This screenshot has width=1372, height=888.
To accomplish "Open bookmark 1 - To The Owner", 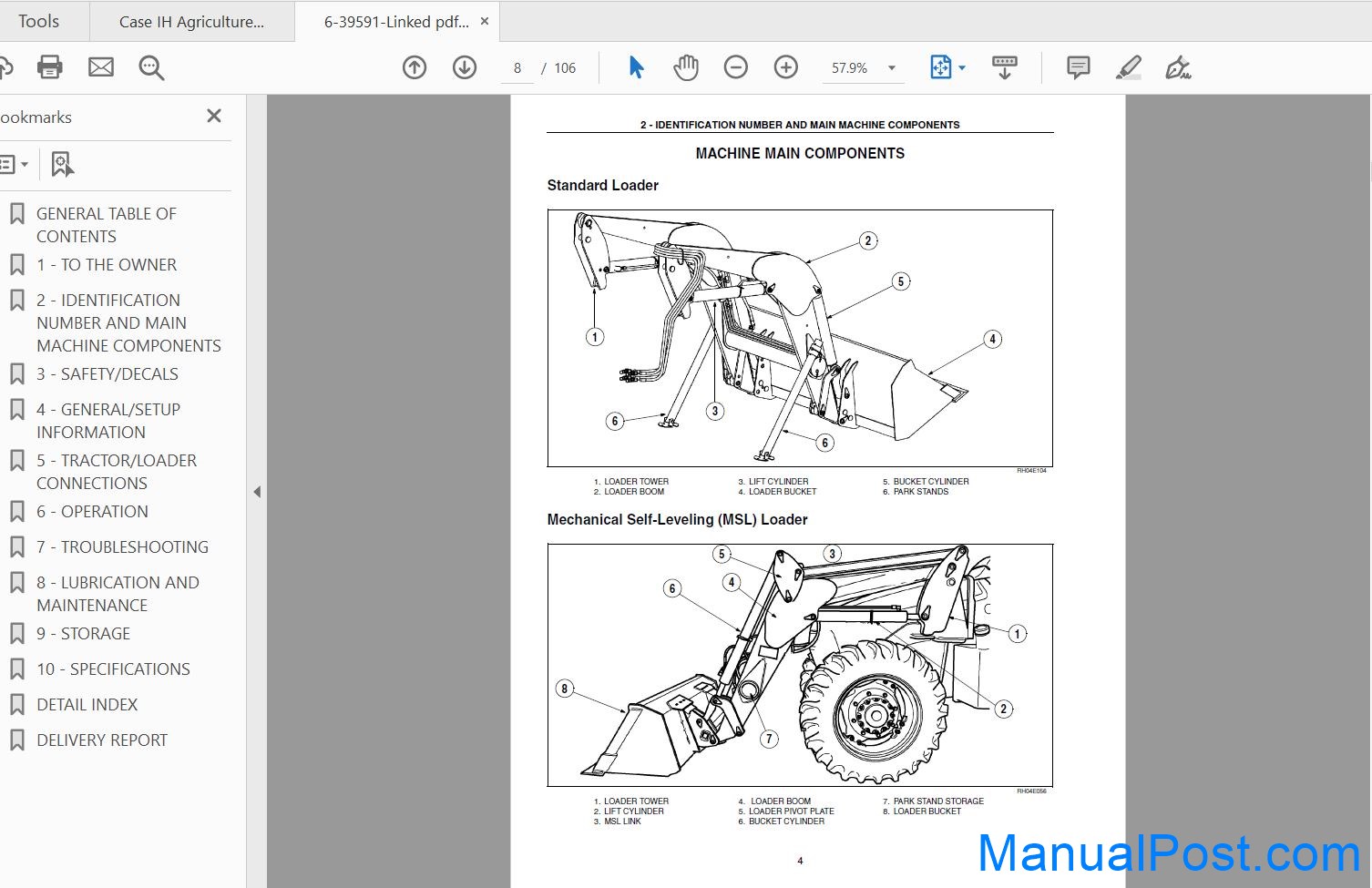I will click(107, 265).
